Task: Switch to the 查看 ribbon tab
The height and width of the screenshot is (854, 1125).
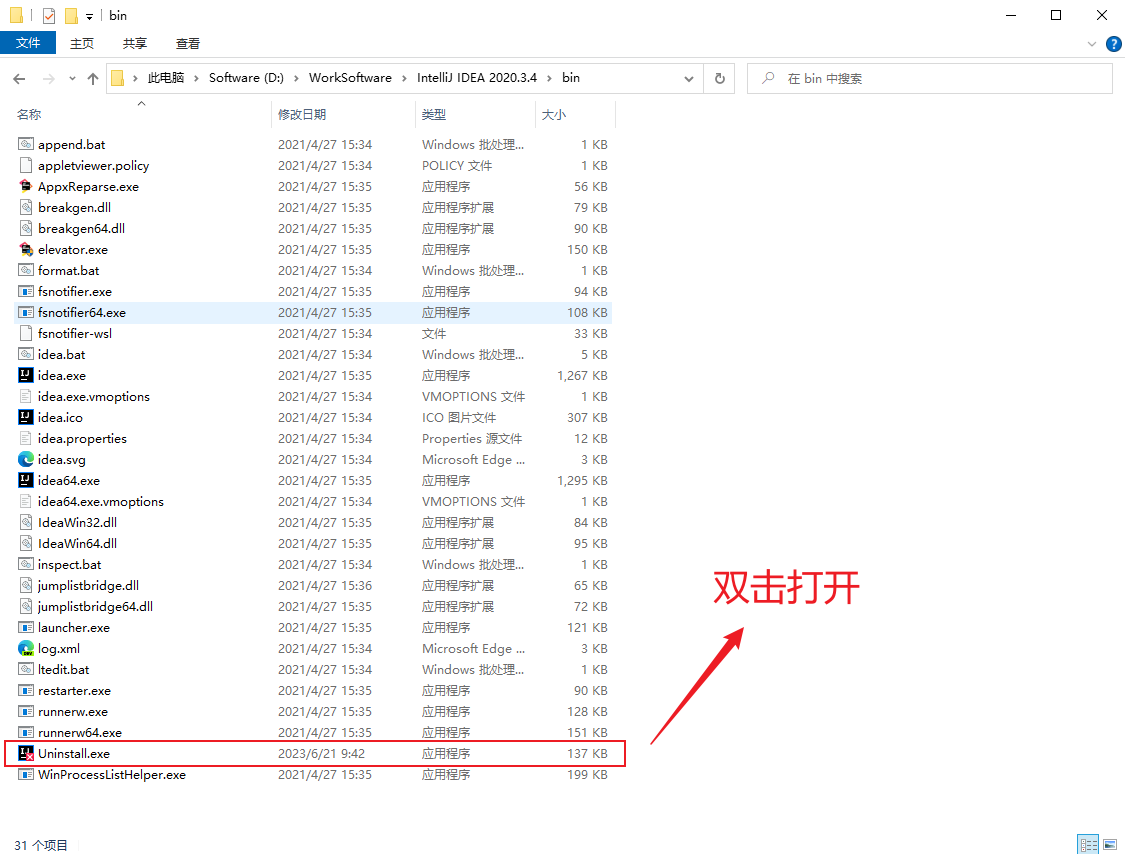Action: 188,43
